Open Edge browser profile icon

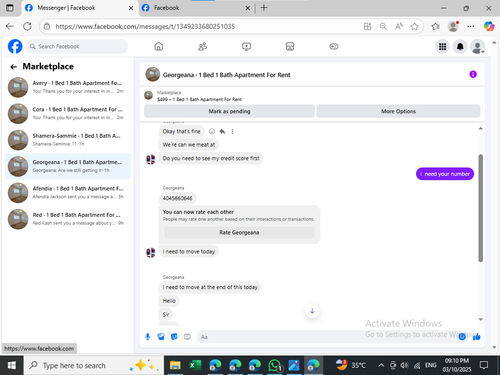coord(453,26)
